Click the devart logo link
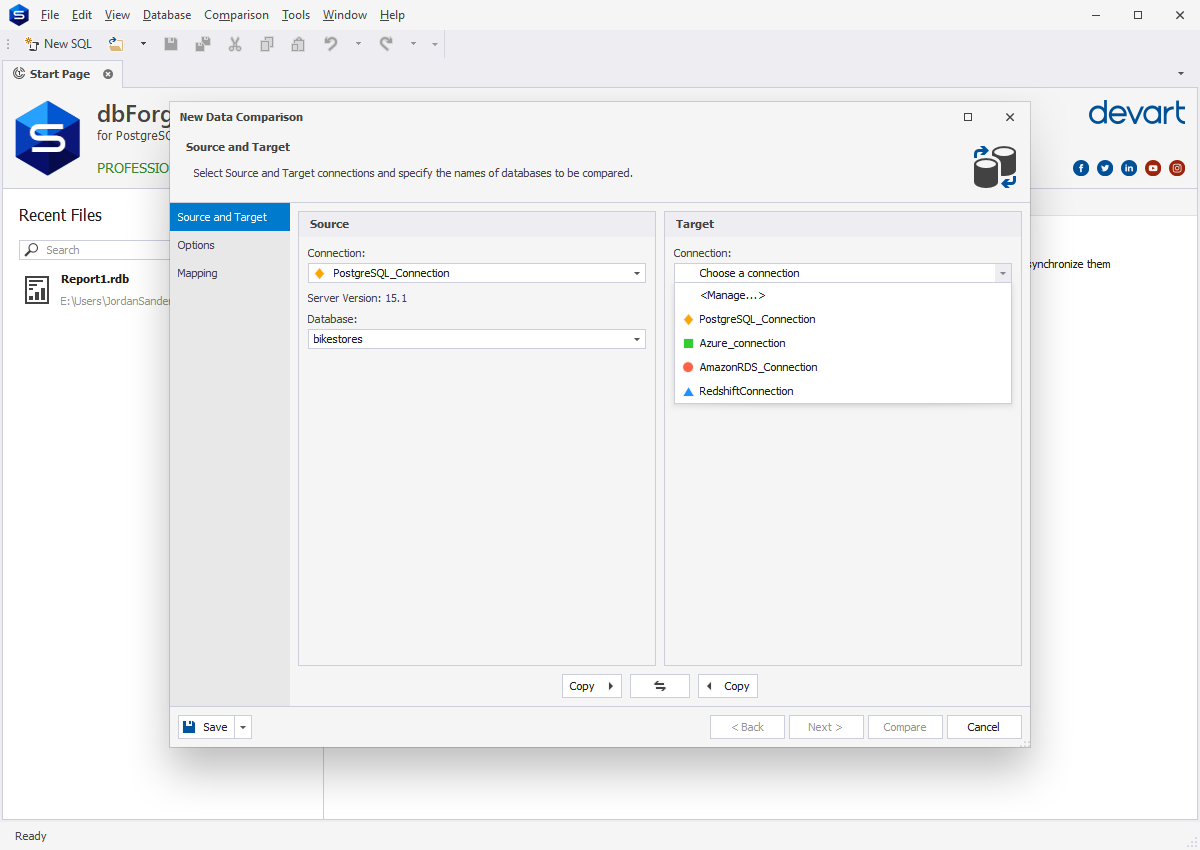The height and width of the screenshot is (850, 1200). pos(1137,112)
